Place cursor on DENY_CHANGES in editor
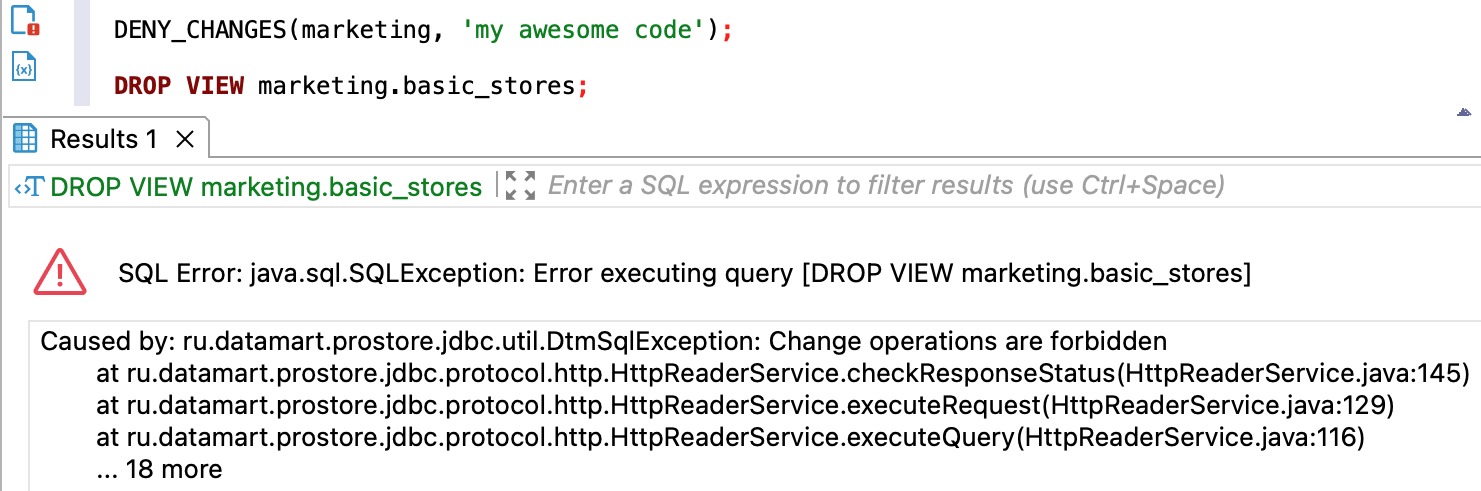The width and height of the screenshot is (1481, 491). coord(200,30)
